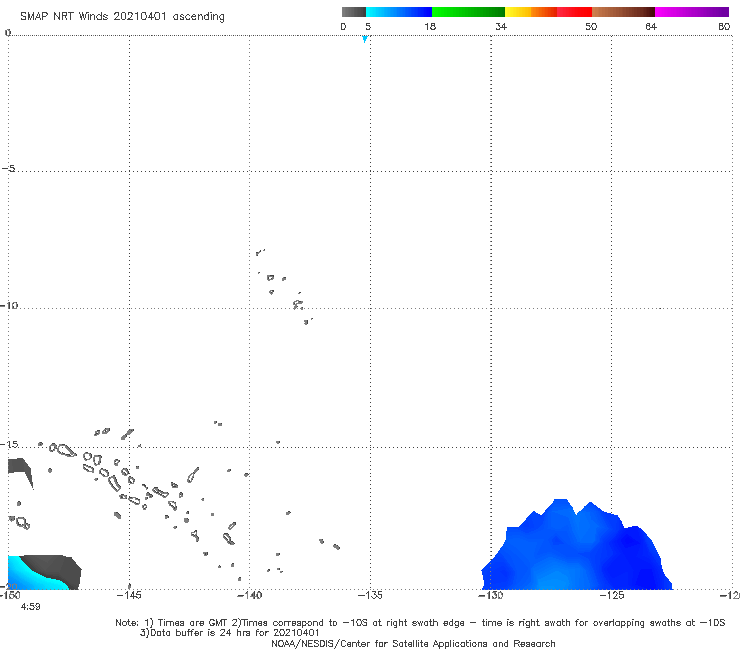
Task: Click the 'NOAA/NESDIS/Center for Satellite Applications and Research' credit
Action: pyautogui.click(x=413, y=644)
